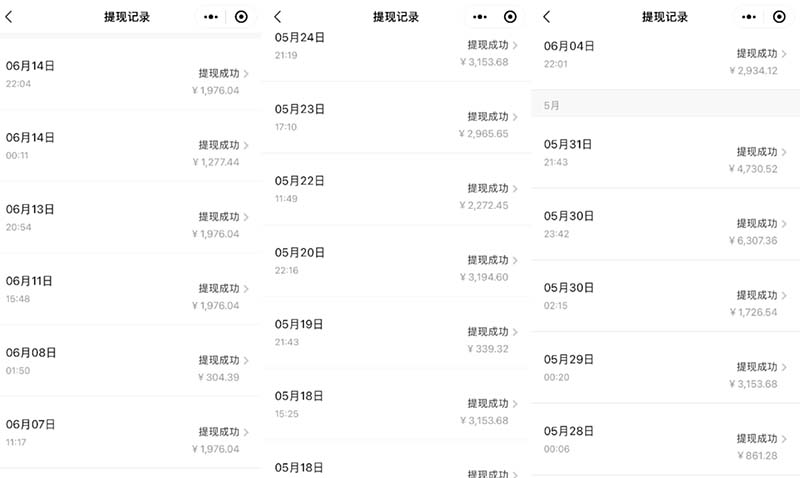800x478 pixels.
Task: Close the mini program on the right screen
Action: pos(779,17)
